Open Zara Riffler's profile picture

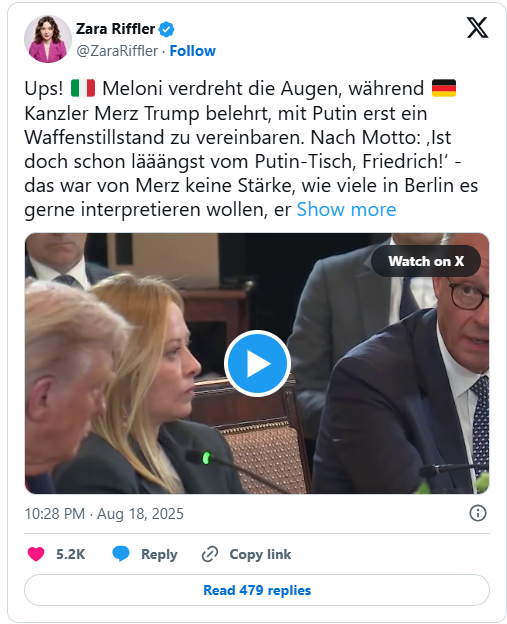click(x=48, y=39)
